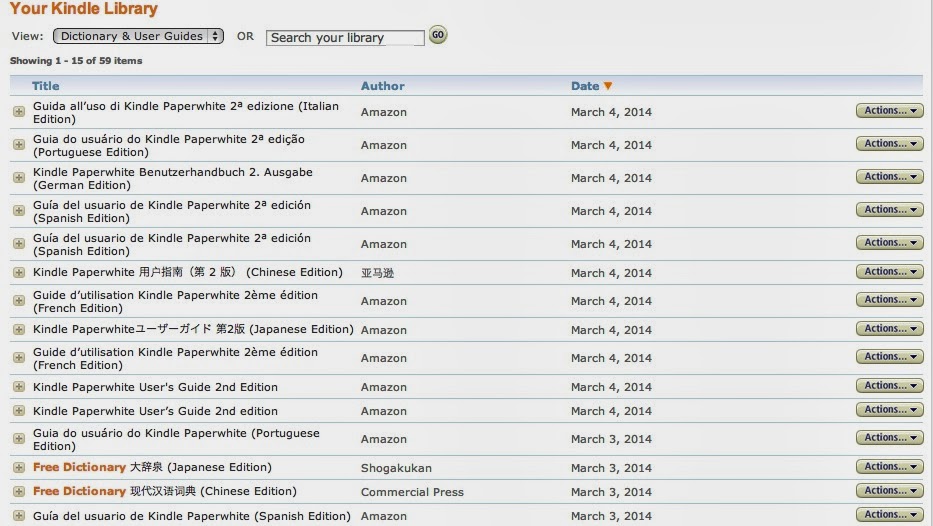933x526 pixels.
Task: Sort the list by Title column header
Action: [45, 86]
